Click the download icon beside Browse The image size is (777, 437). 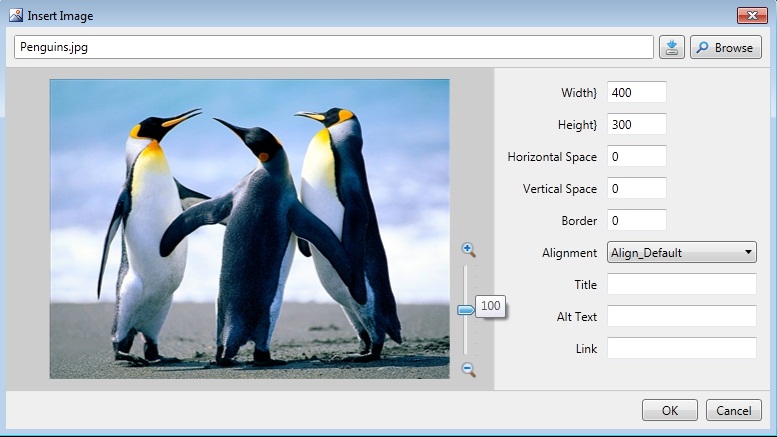(672, 47)
